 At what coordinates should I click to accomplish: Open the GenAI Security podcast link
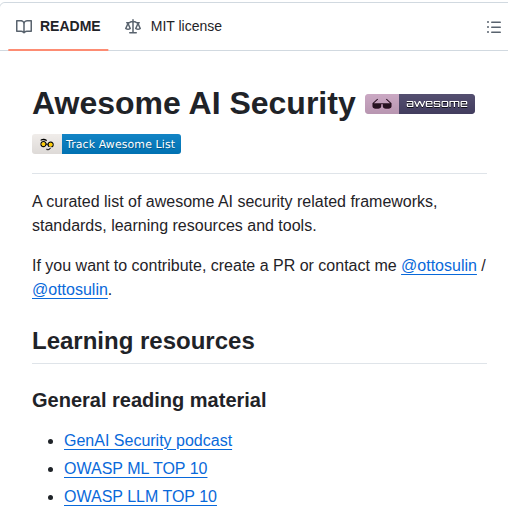point(148,440)
